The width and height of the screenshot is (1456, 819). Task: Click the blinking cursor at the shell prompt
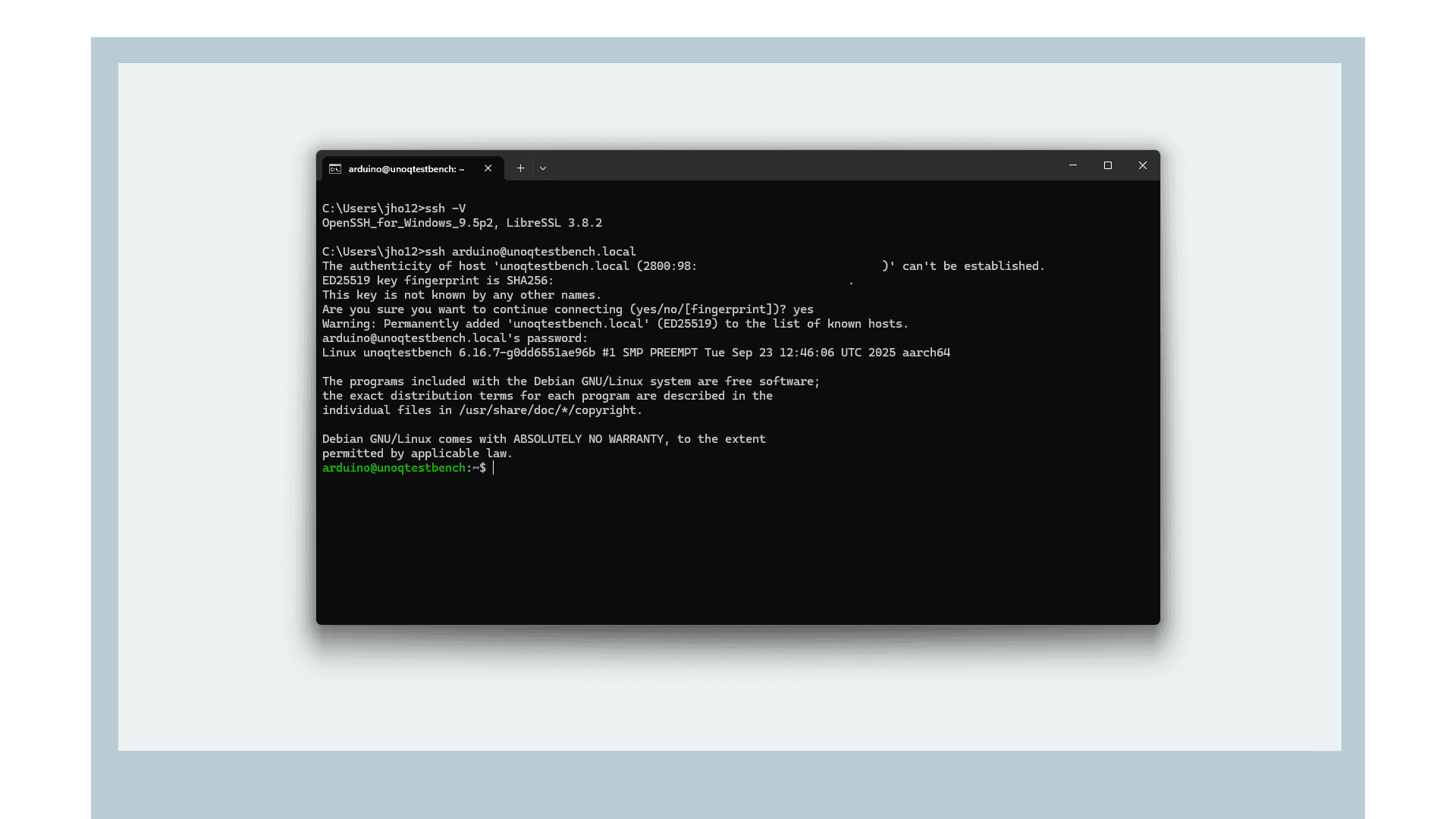494,468
